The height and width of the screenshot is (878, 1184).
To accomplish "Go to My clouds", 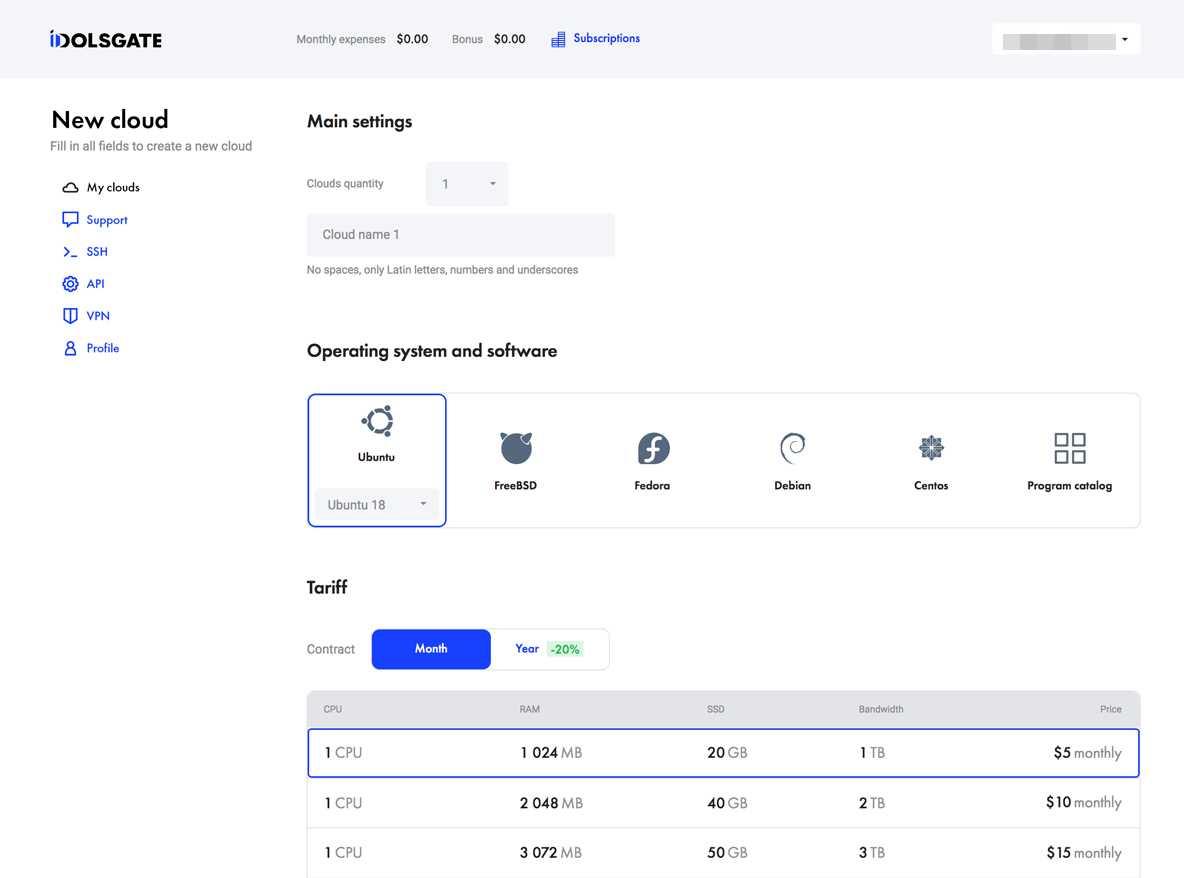I will coord(113,187).
